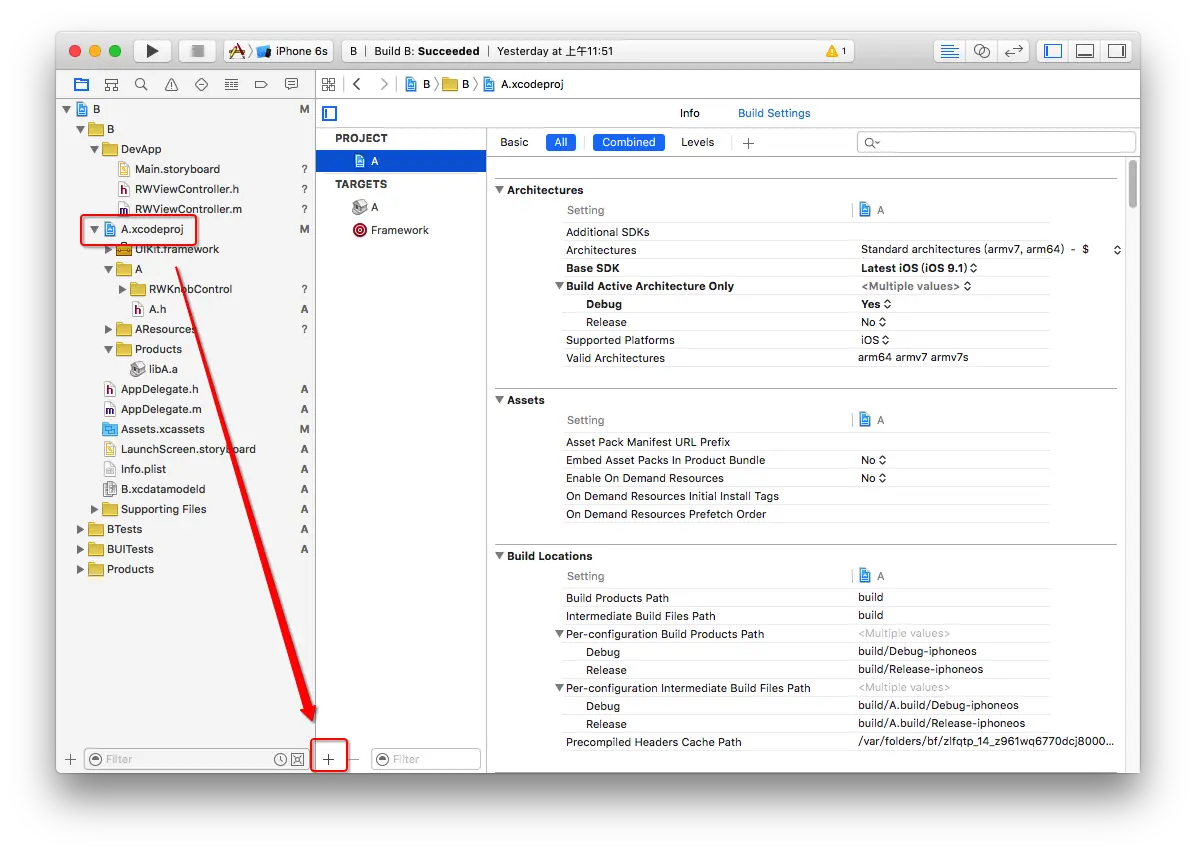
Task: Collapse the Assets section
Action: click(x=500, y=400)
